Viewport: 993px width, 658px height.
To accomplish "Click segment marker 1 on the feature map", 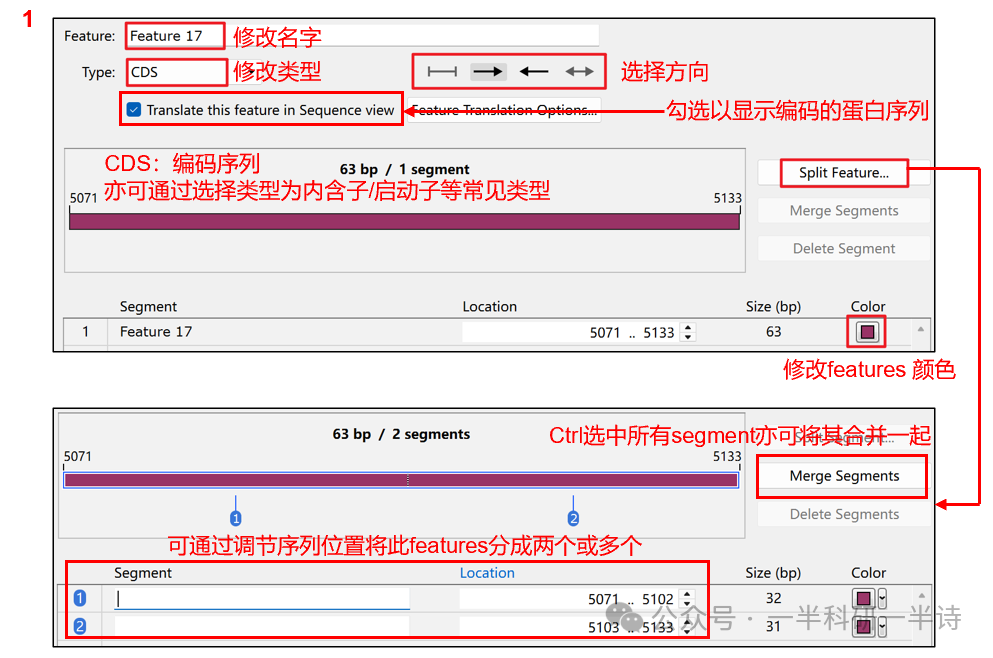I will tap(236, 517).
